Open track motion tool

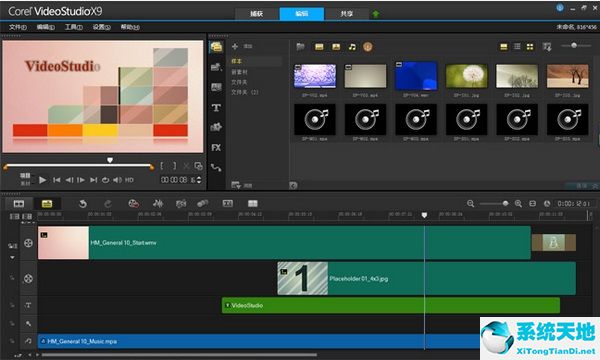(x=203, y=204)
